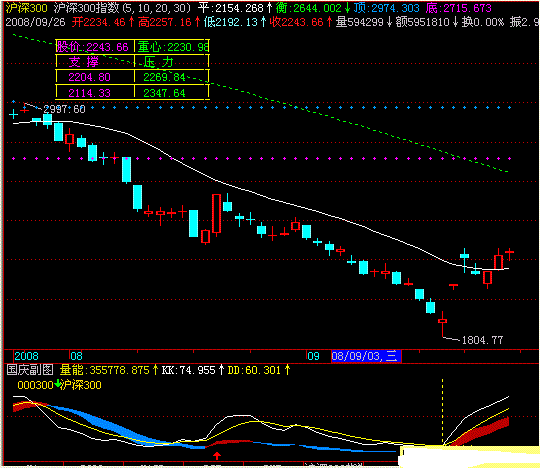Screen dimensions: 540x468
Task: Click the candlestick at the 1804.77 low
Action: coord(443,324)
